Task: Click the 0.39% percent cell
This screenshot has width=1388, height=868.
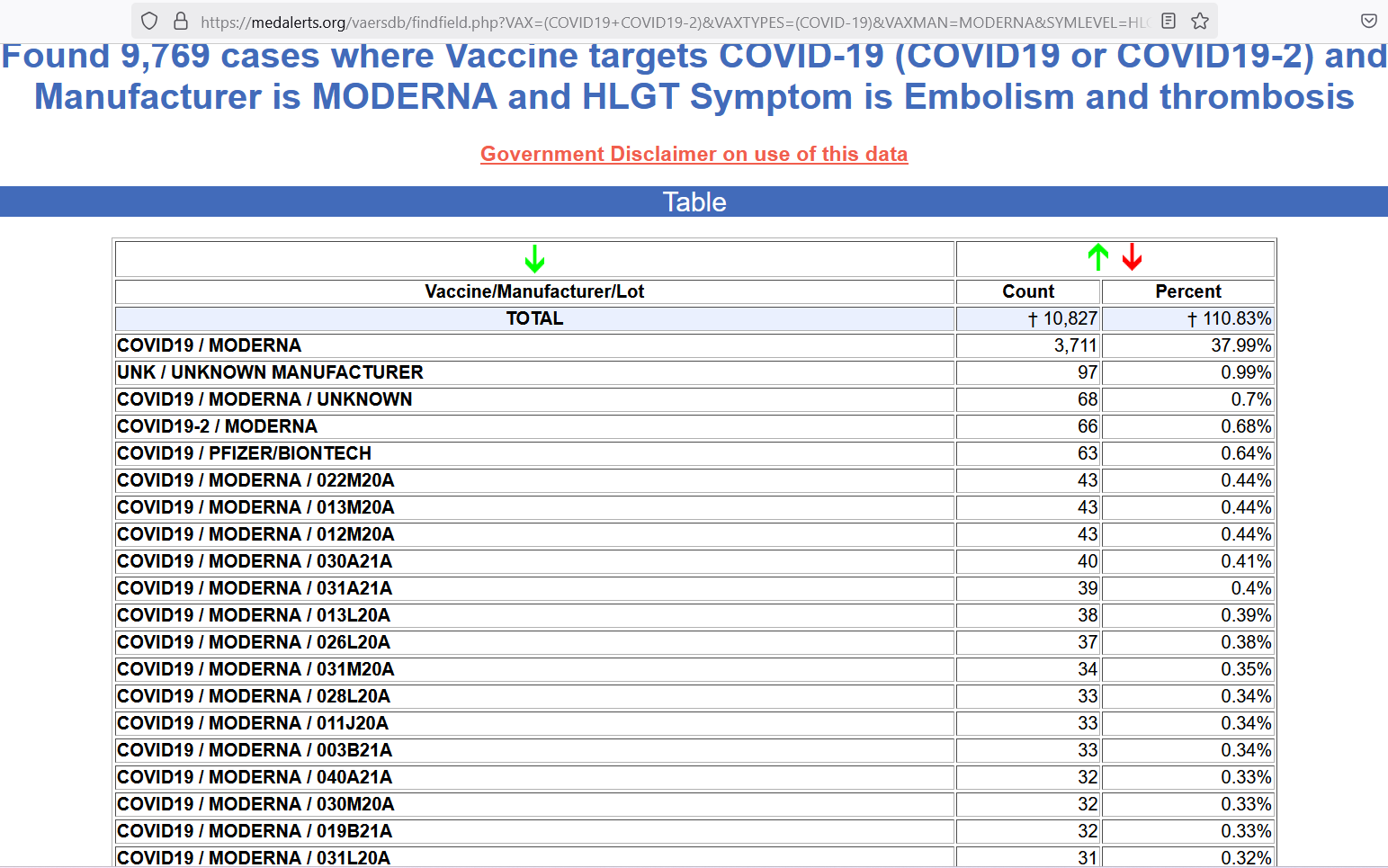Action: coord(1188,615)
